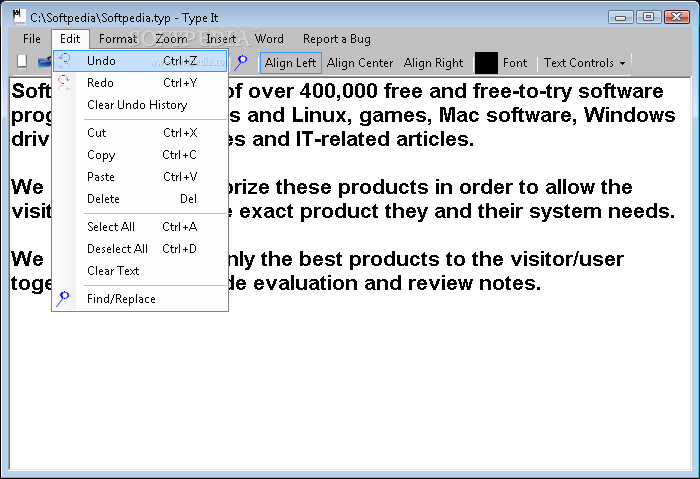The width and height of the screenshot is (700, 479).
Task: Click the word 'Windows' in the text
Action: (629, 115)
